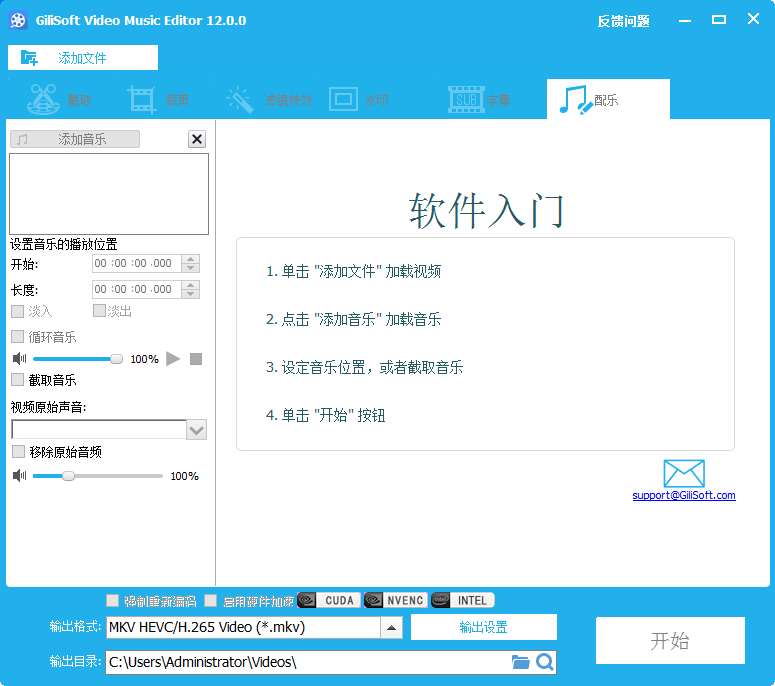Decrease the 长度 value with down arrow
Screen dimensions: 775x686
(x=191, y=294)
